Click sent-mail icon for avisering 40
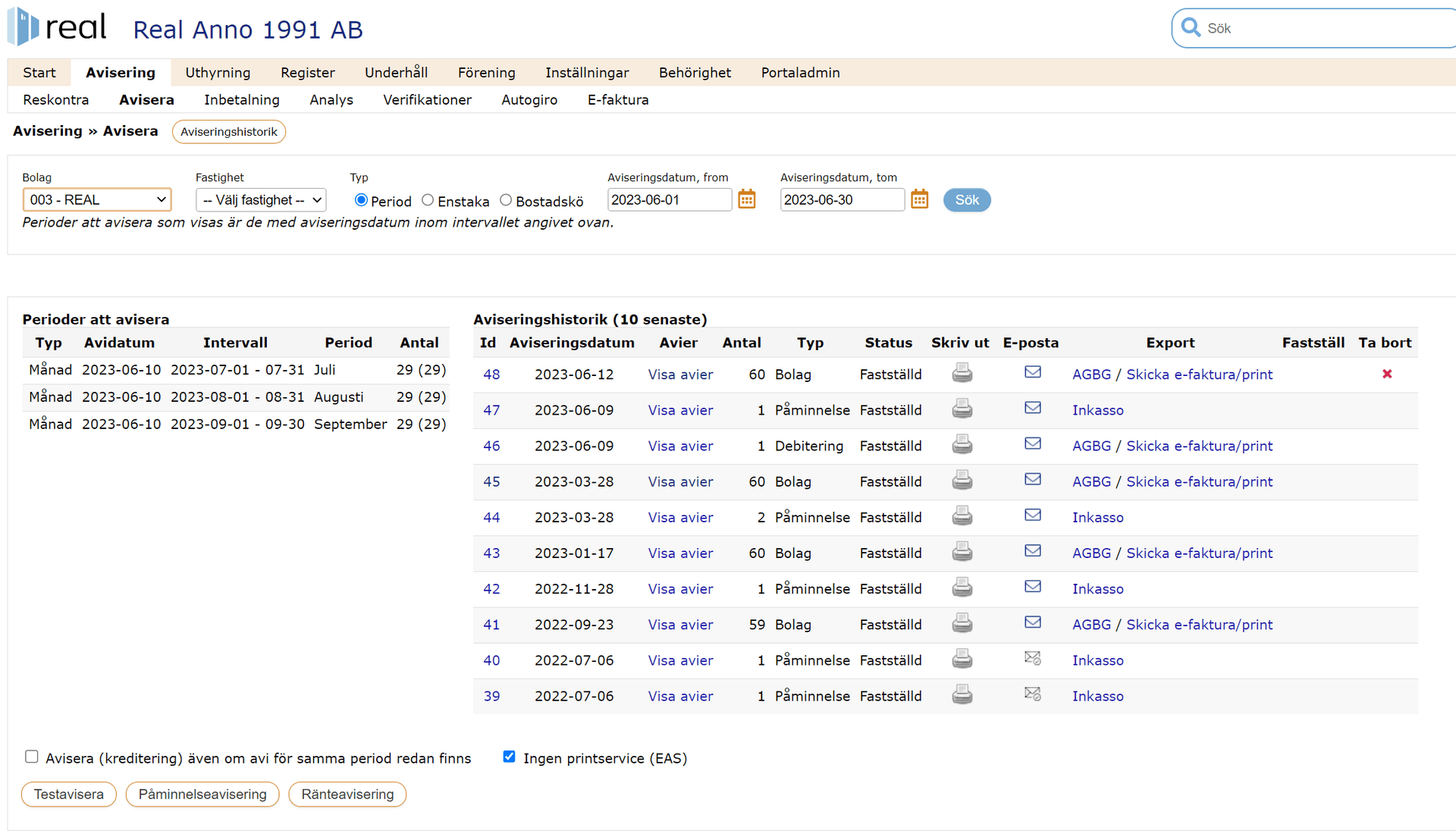 click(1032, 658)
